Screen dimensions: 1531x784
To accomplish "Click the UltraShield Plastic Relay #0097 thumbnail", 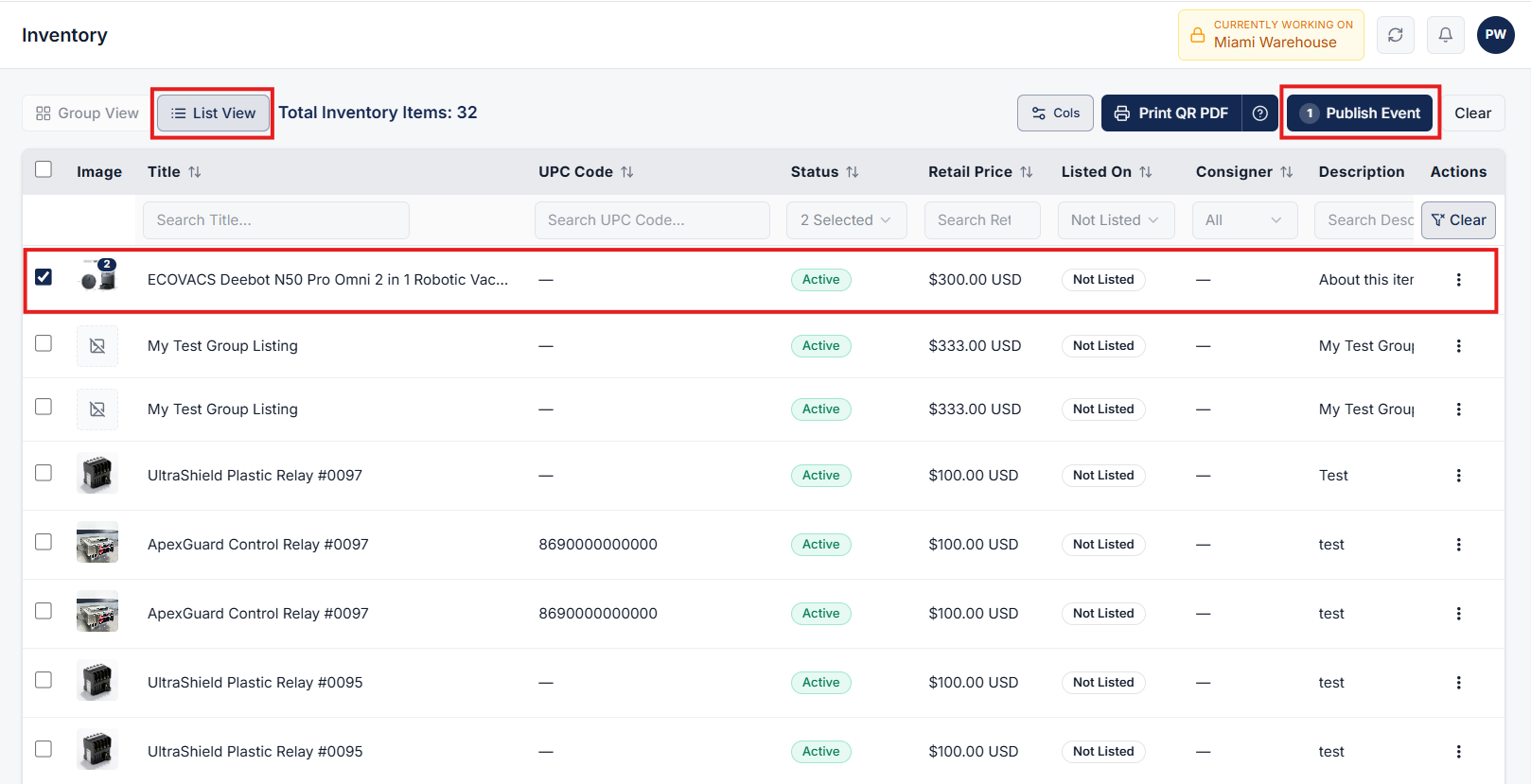I will pos(97,473).
